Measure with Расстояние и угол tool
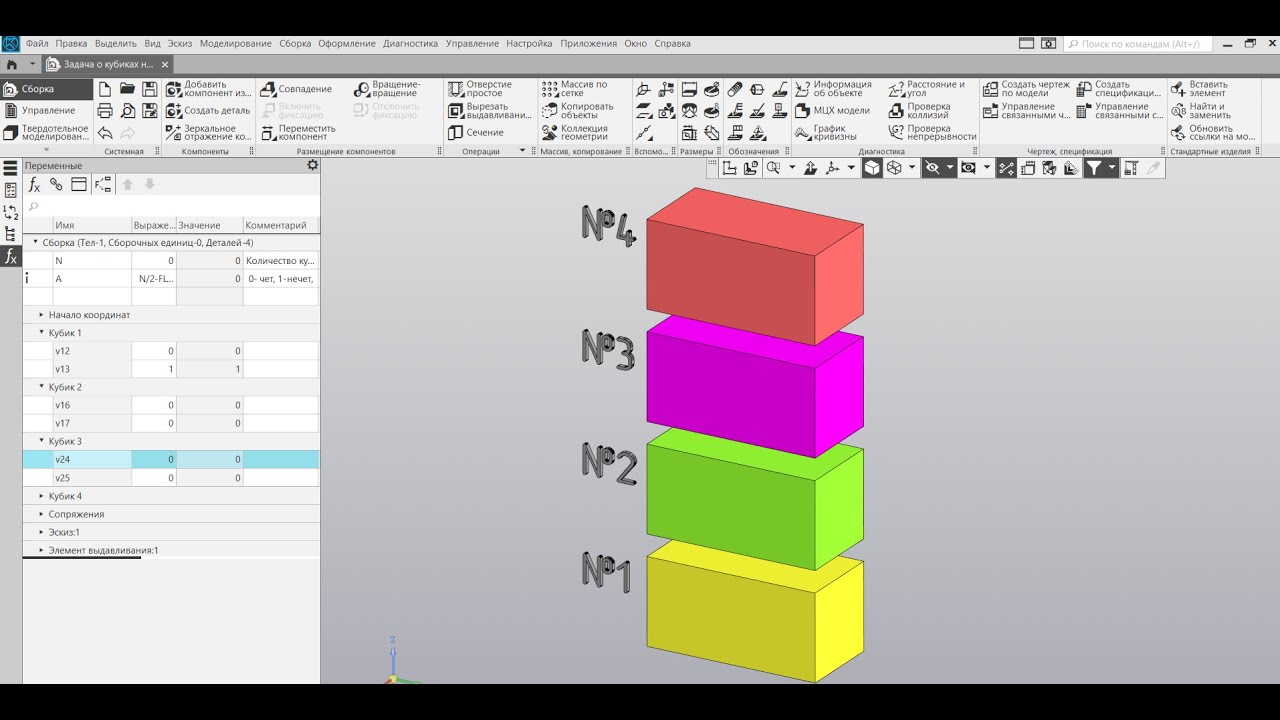 pyautogui.click(x=927, y=89)
